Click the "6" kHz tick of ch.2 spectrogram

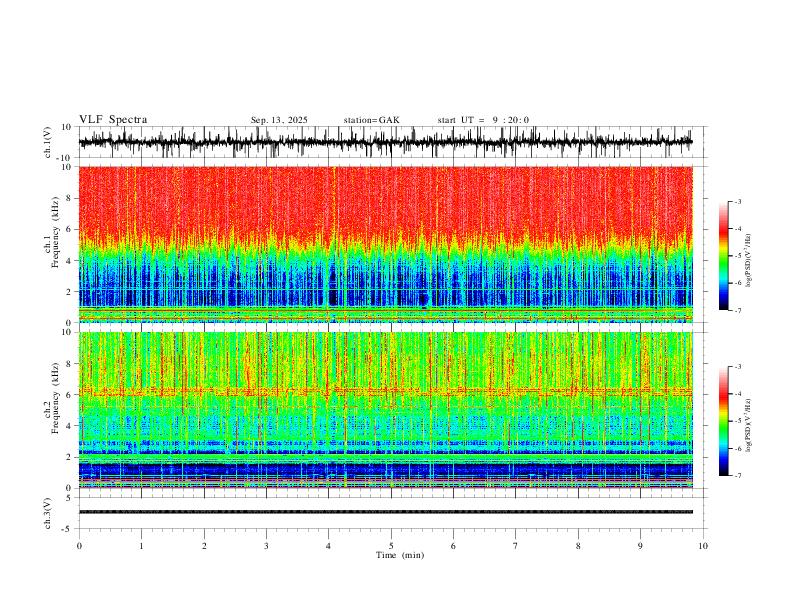tap(70, 395)
